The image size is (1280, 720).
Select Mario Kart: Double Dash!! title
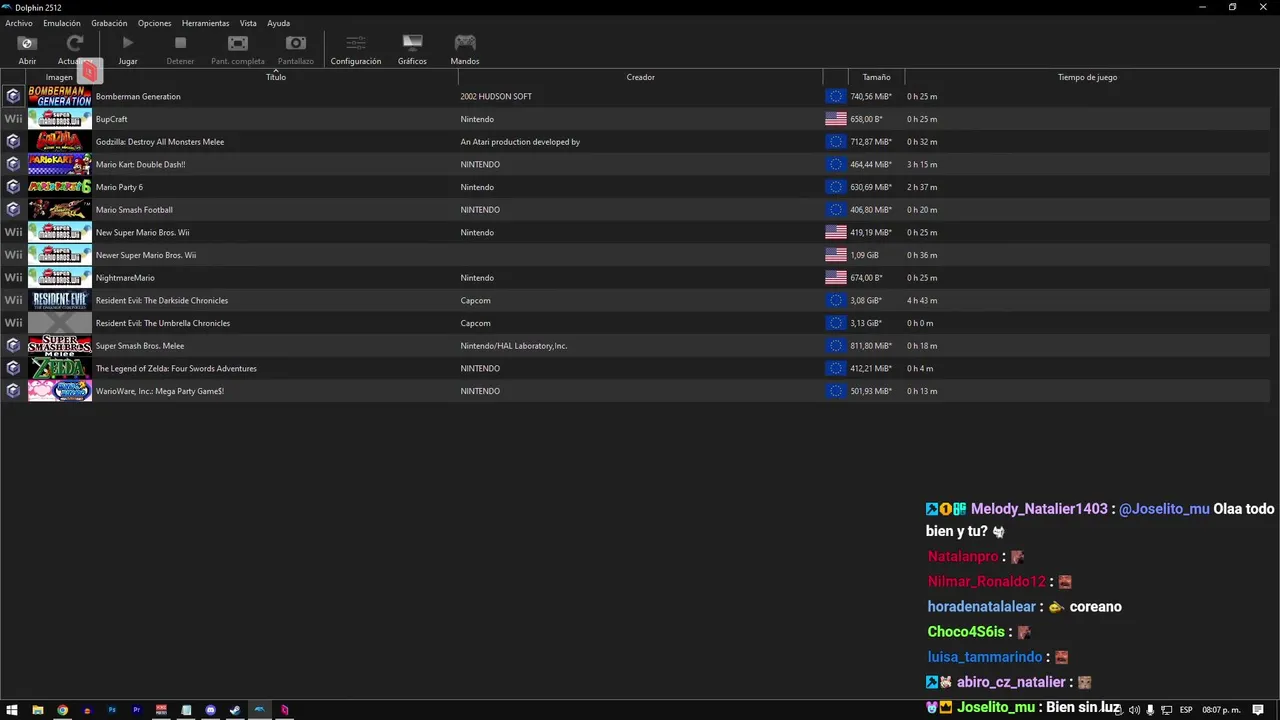[140, 164]
